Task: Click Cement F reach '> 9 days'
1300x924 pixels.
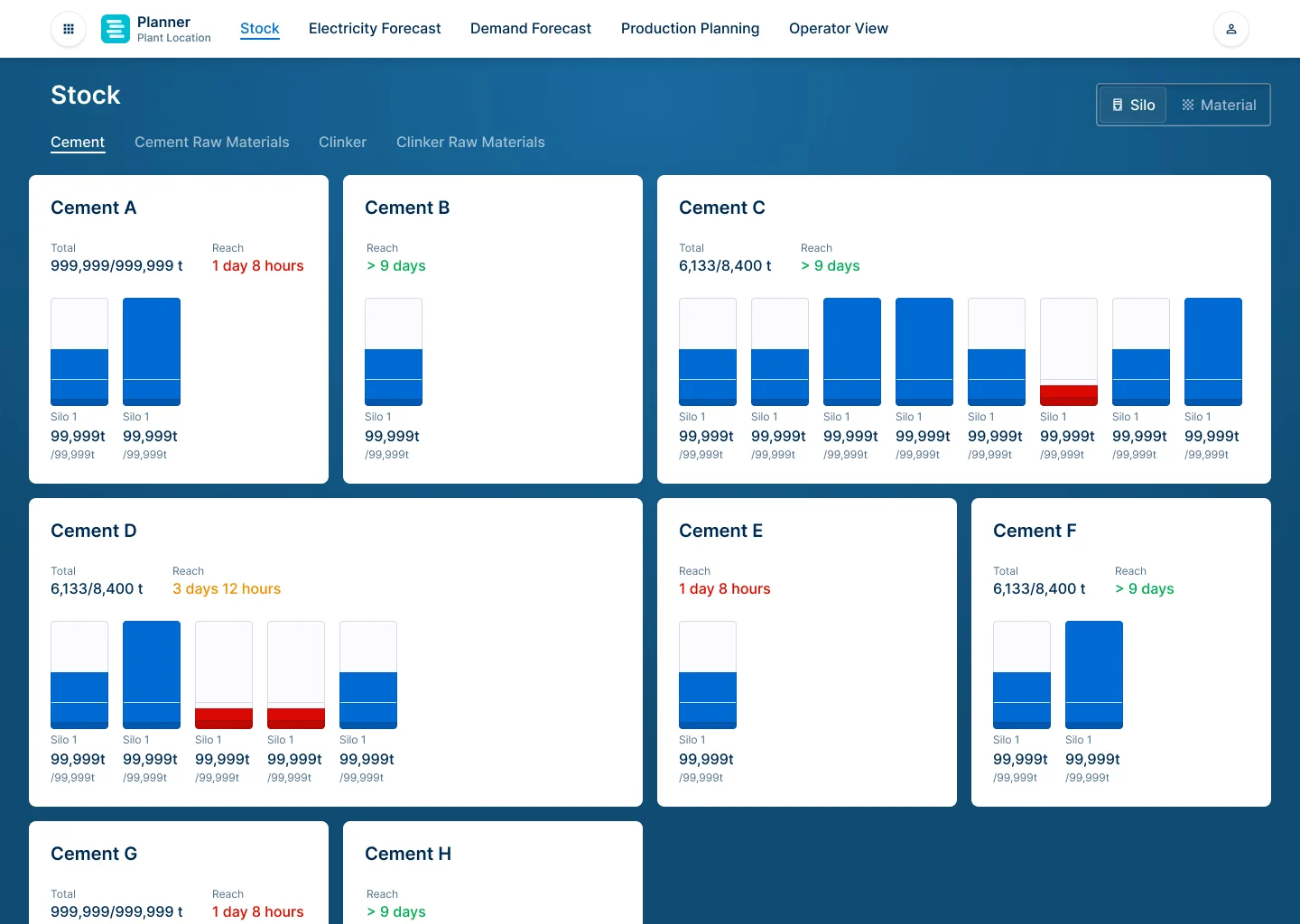Action: click(1145, 589)
